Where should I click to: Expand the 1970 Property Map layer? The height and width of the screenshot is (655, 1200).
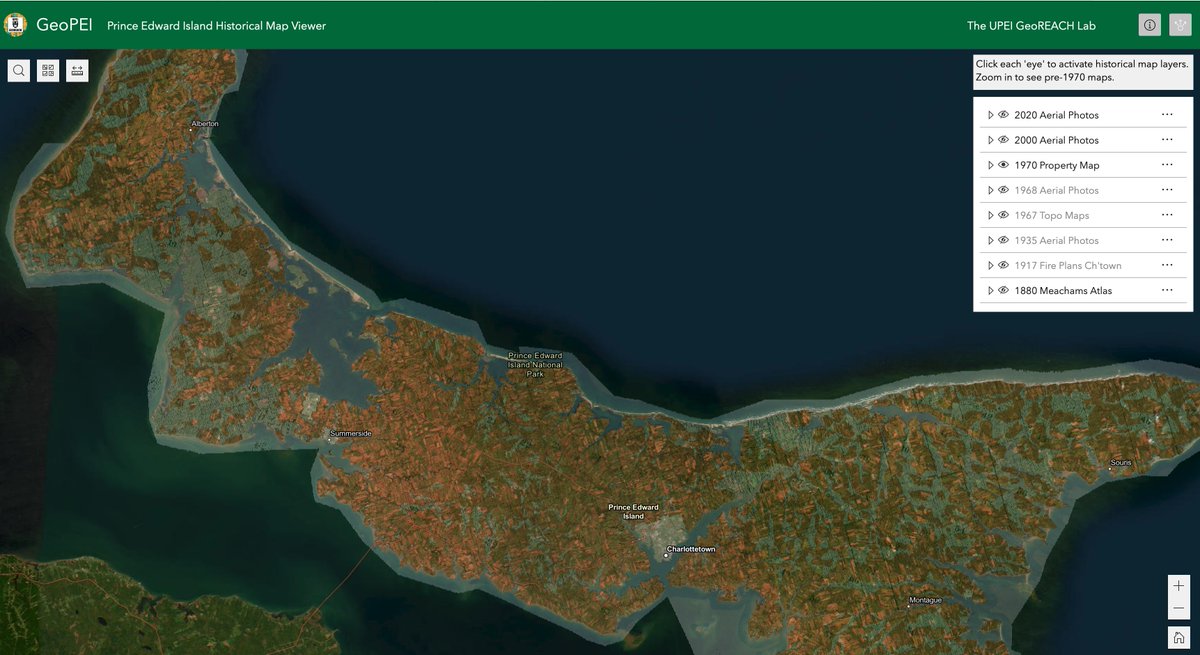pyautogui.click(x=989, y=164)
